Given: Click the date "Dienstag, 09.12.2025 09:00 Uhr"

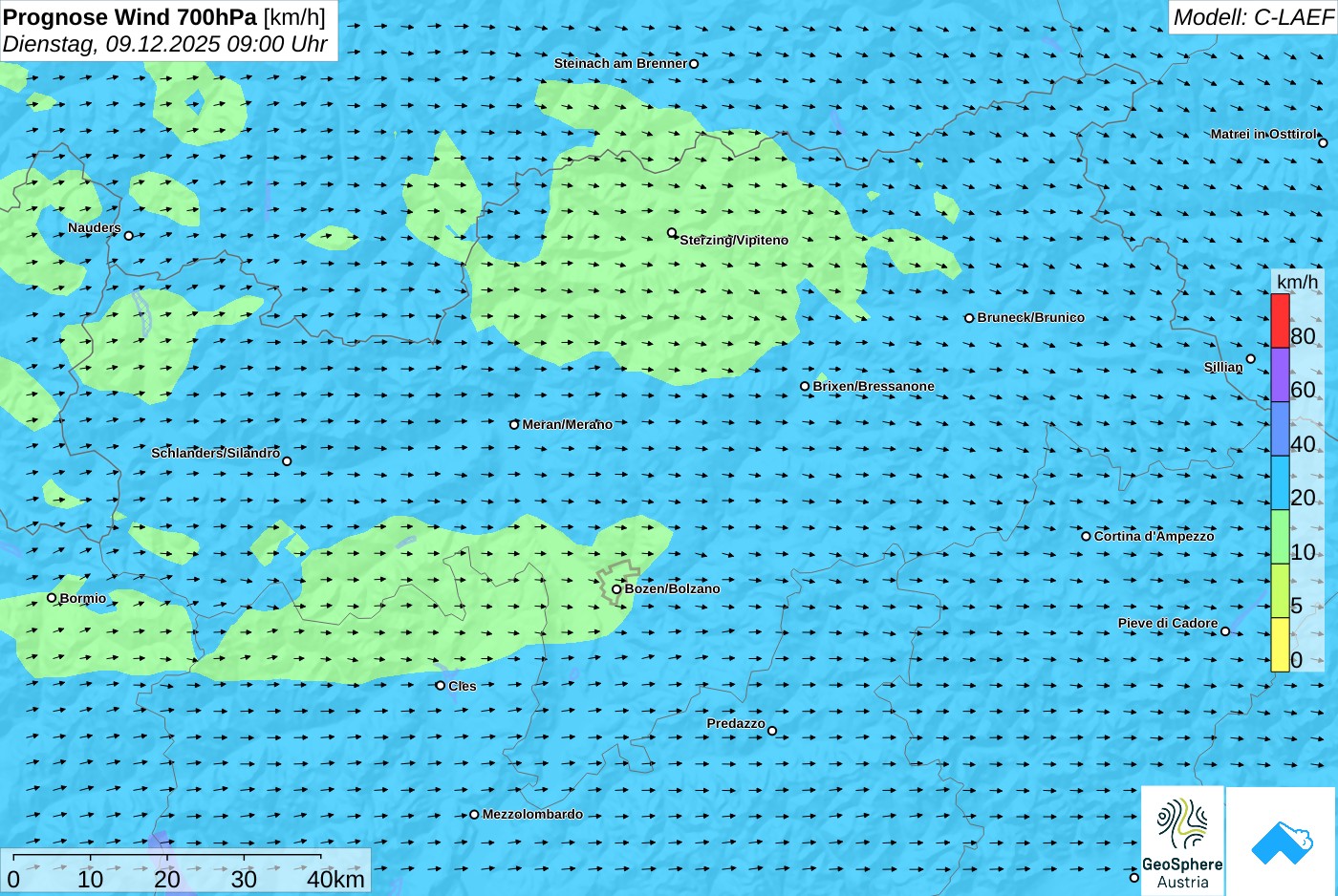Looking at the screenshot, I should tap(164, 44).
